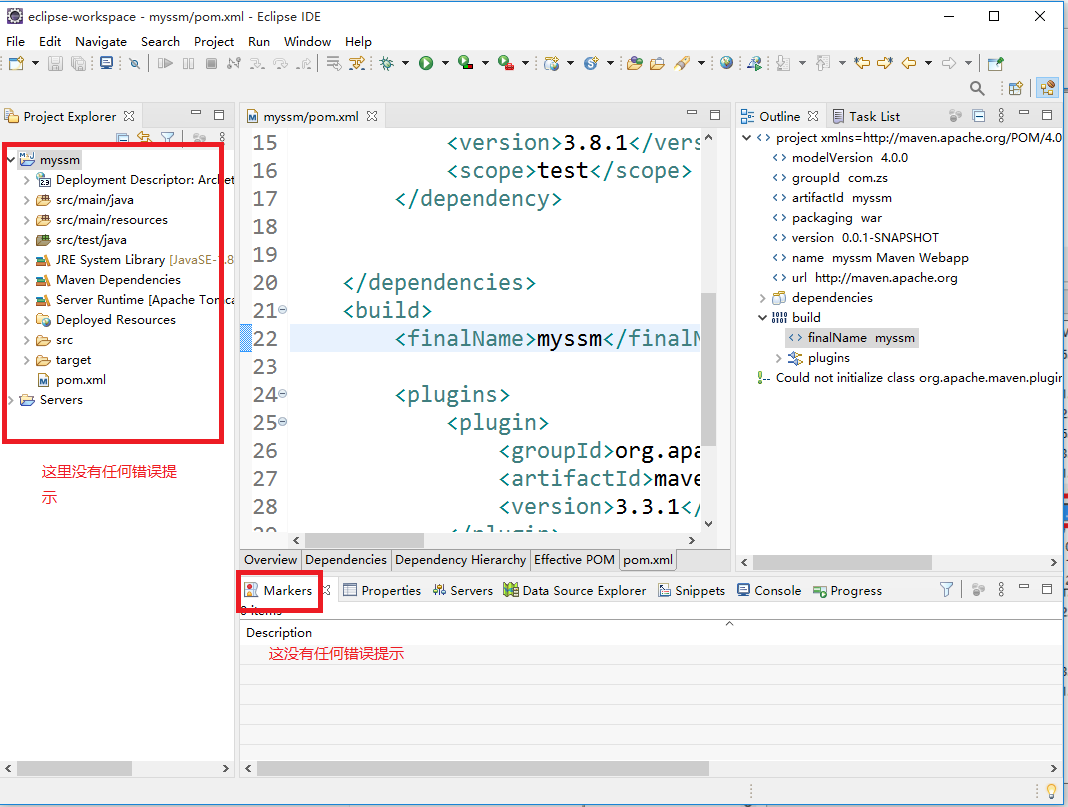This screenshot has height=807, width=1068.
Task: Open the Back history dropdown arrow
Action: pos(928,63)
